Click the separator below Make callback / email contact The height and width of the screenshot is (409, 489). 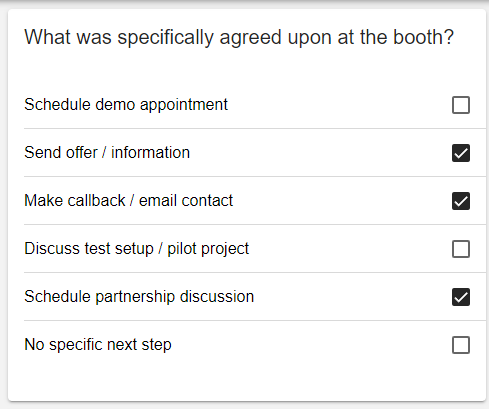(255, 224)
